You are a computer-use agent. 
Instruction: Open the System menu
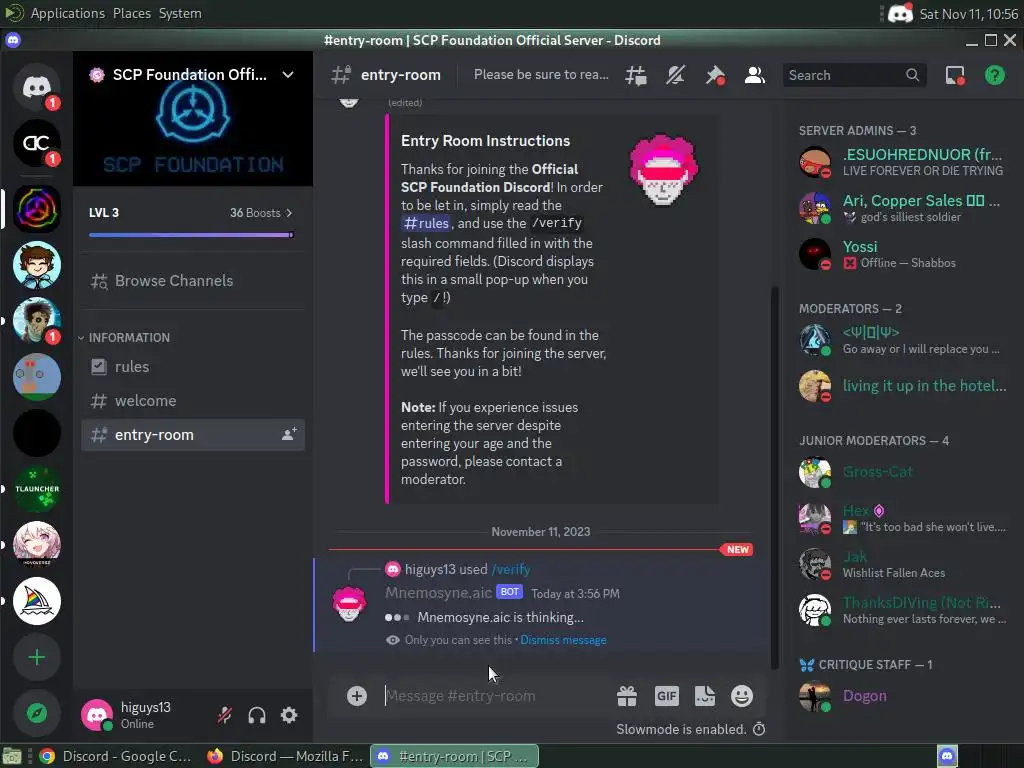(x=180, y=13)
